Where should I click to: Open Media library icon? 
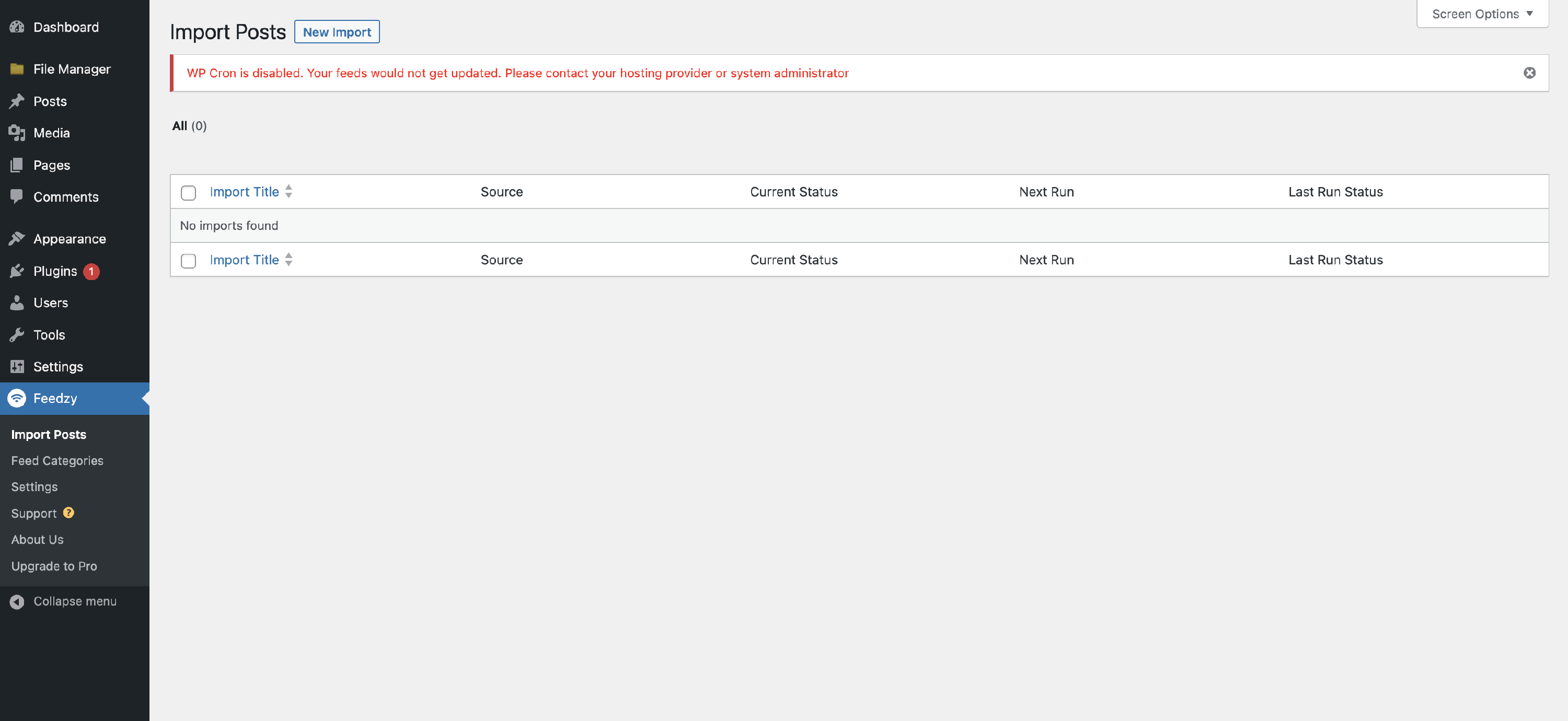tap(17, 133)
